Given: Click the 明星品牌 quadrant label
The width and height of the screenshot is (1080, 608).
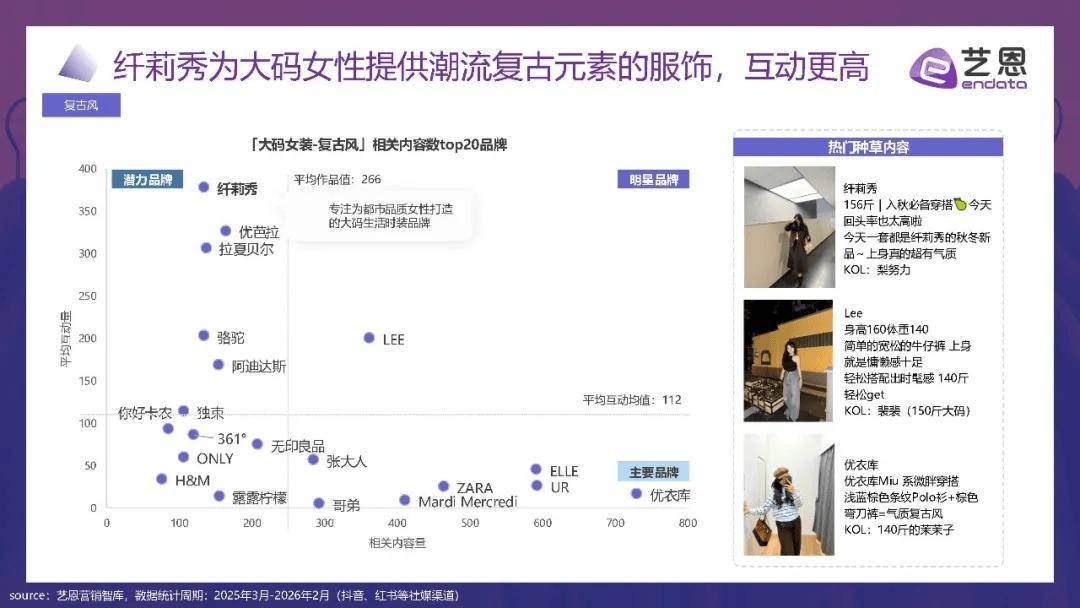Looking at the screenshot, I should (x=653, y=180).
